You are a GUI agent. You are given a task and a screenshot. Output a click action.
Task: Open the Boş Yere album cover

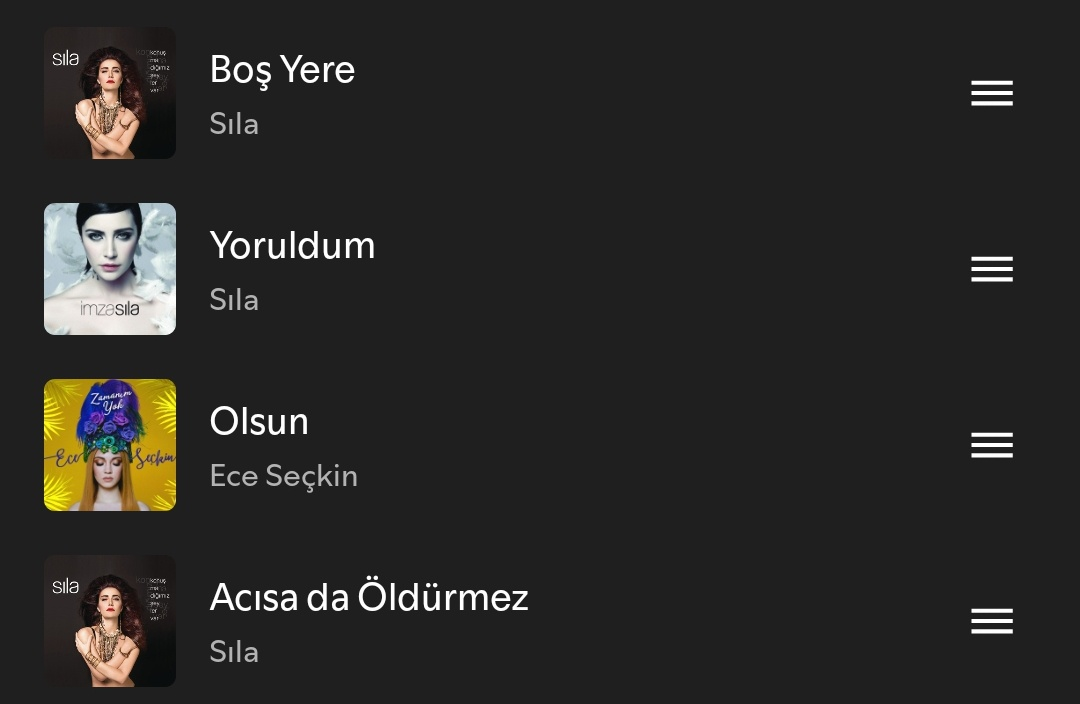110,93
